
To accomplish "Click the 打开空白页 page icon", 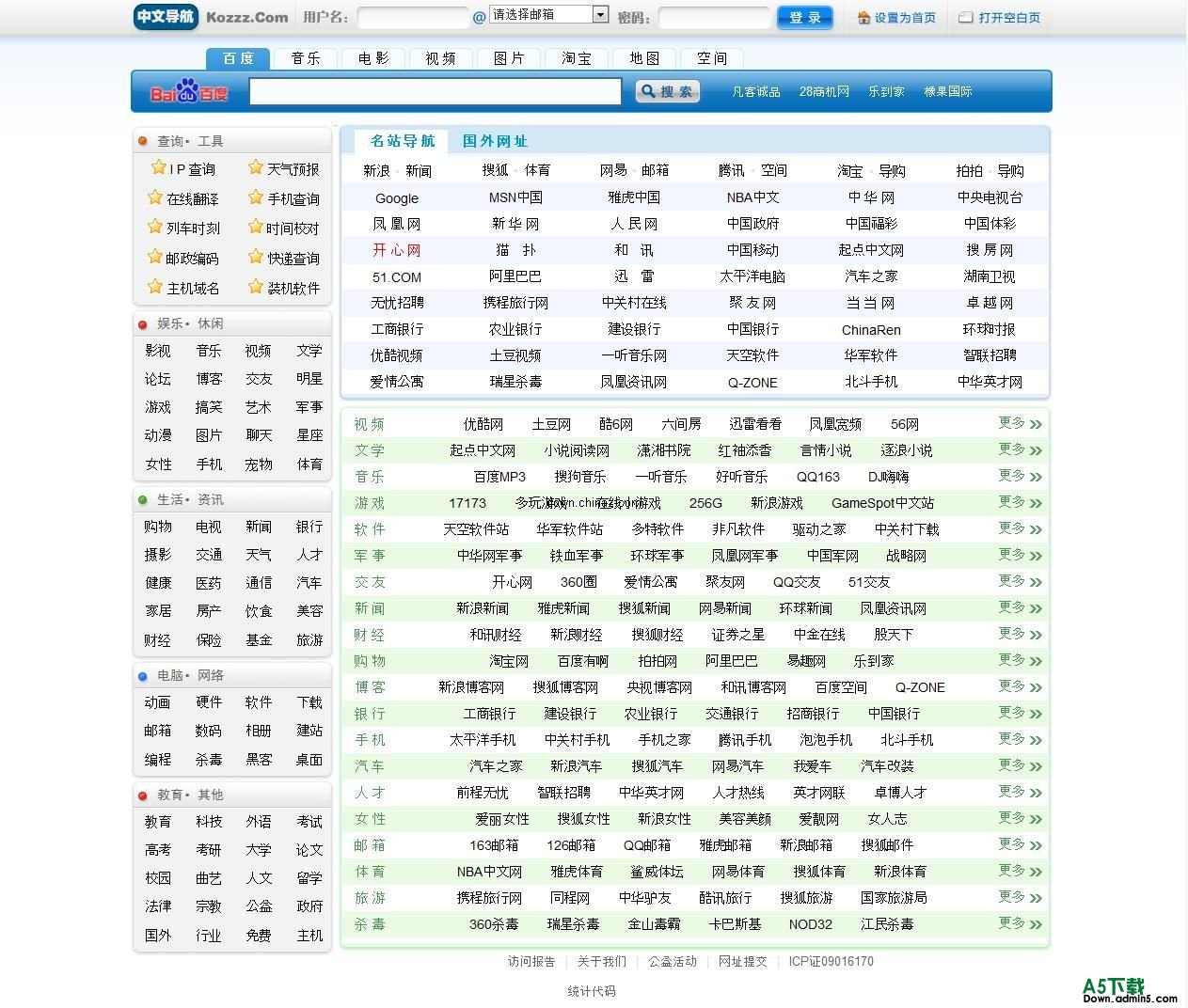I will coord(965,17).
